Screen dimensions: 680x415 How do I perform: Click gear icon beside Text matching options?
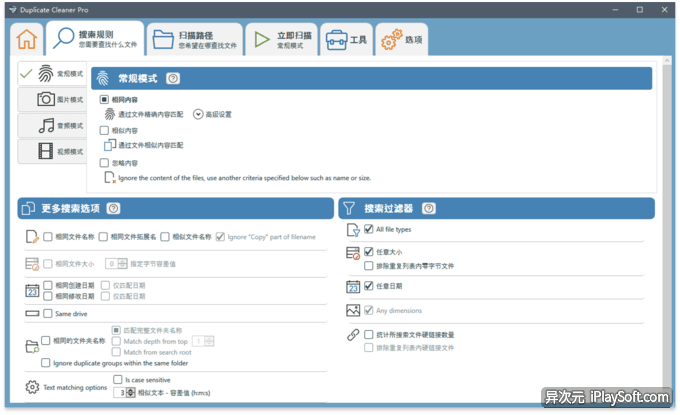coord(32,387)
